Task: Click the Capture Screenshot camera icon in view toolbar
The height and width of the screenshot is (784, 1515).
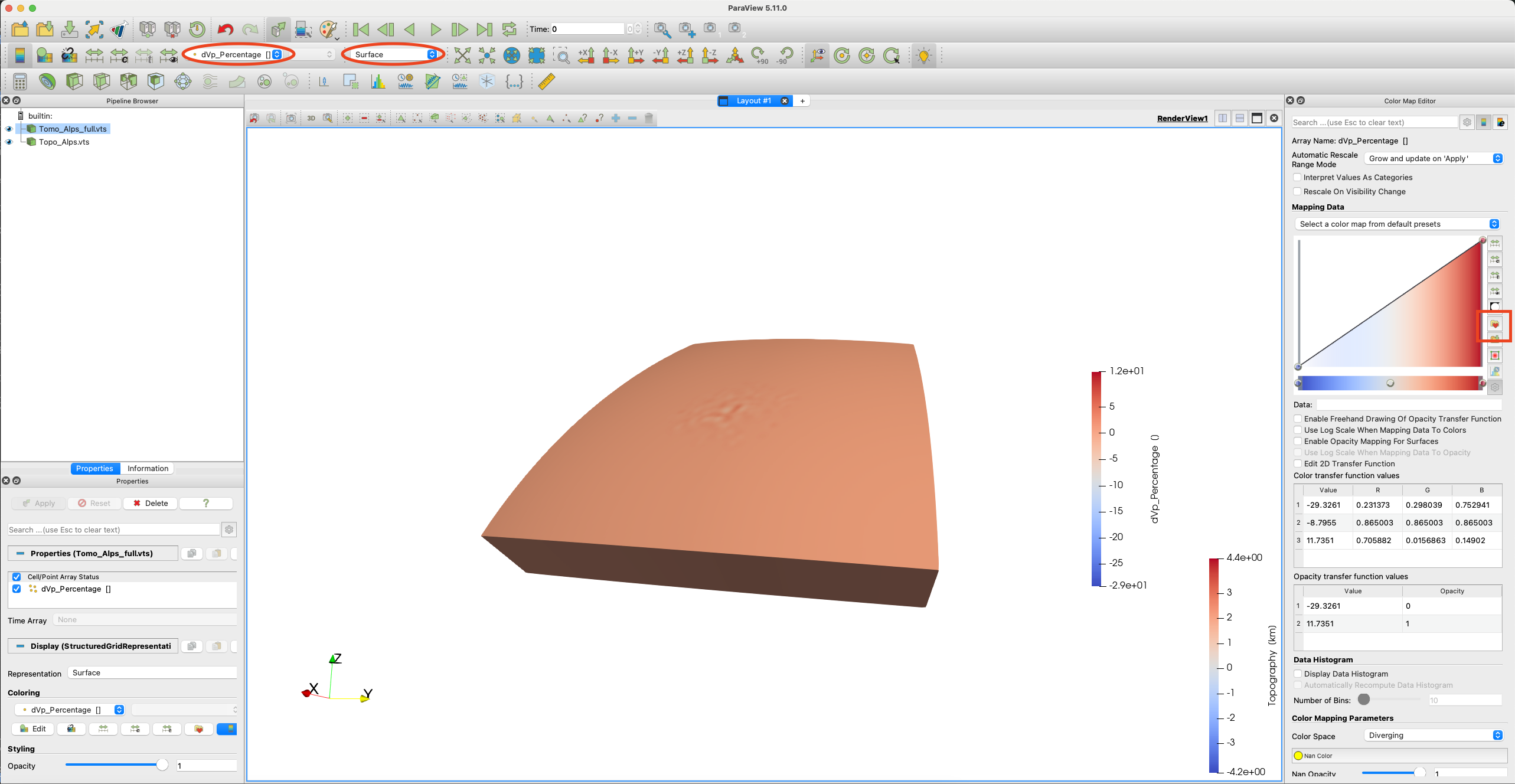Action: point(291,118)
